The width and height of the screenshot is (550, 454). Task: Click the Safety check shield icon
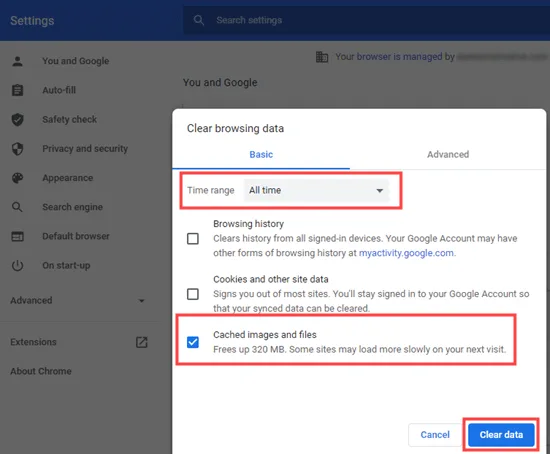[17, 119]
